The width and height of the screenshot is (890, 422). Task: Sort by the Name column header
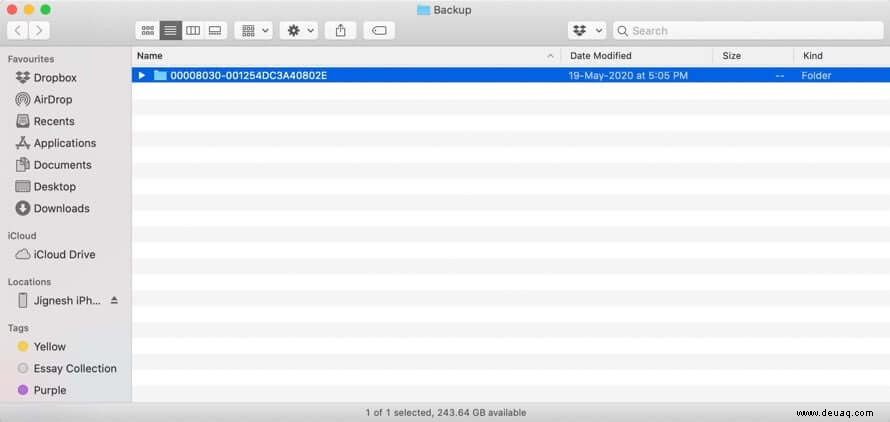[150, 56]
